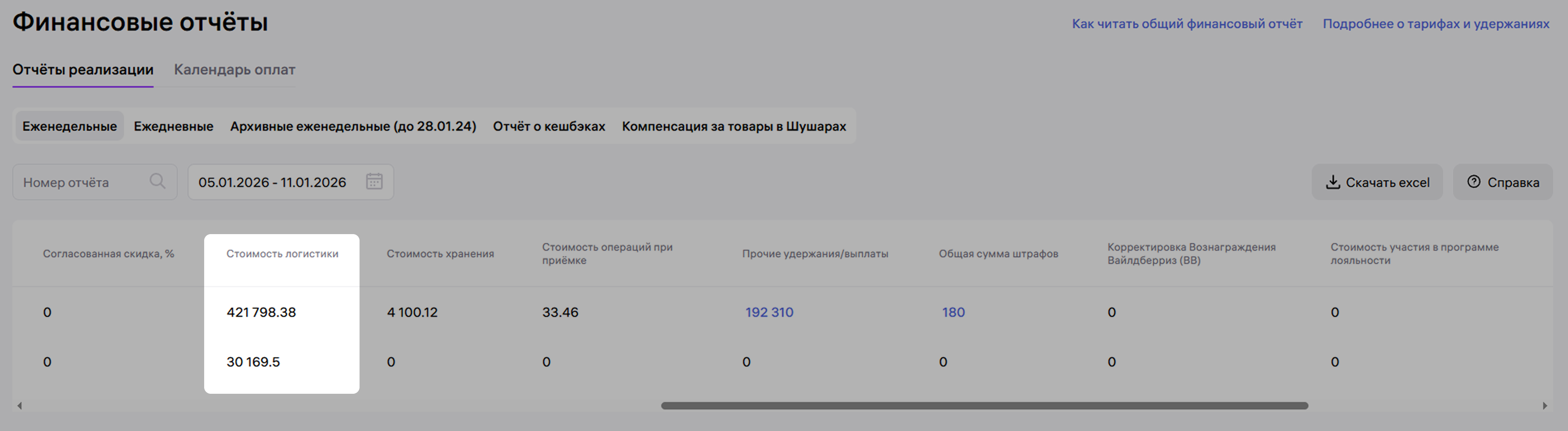Open Подробнее о тарифах и удержаниях link
The image size is (1568, 431).
(x=1436, y=24)
